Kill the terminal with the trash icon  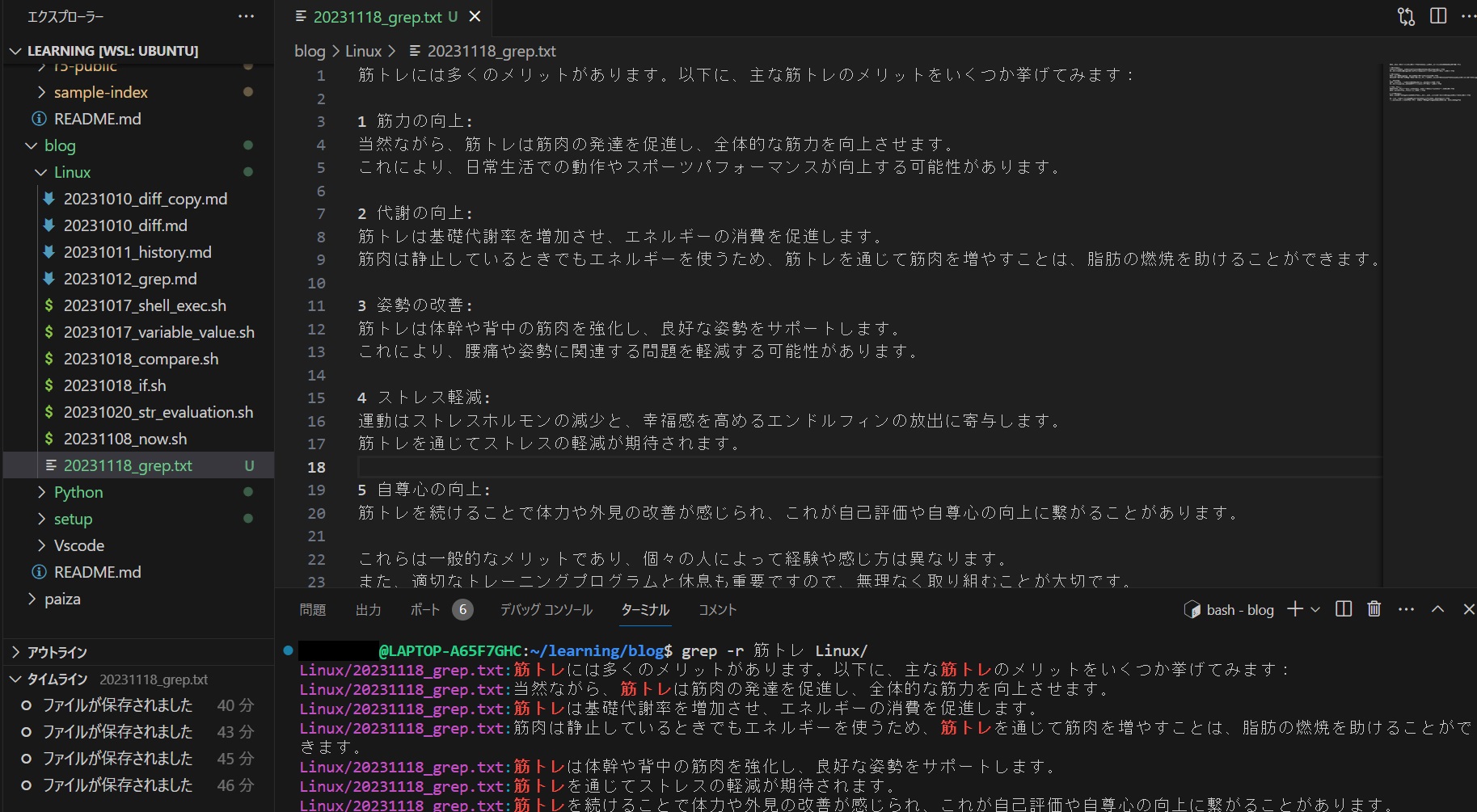click(x=1373, y=609)
